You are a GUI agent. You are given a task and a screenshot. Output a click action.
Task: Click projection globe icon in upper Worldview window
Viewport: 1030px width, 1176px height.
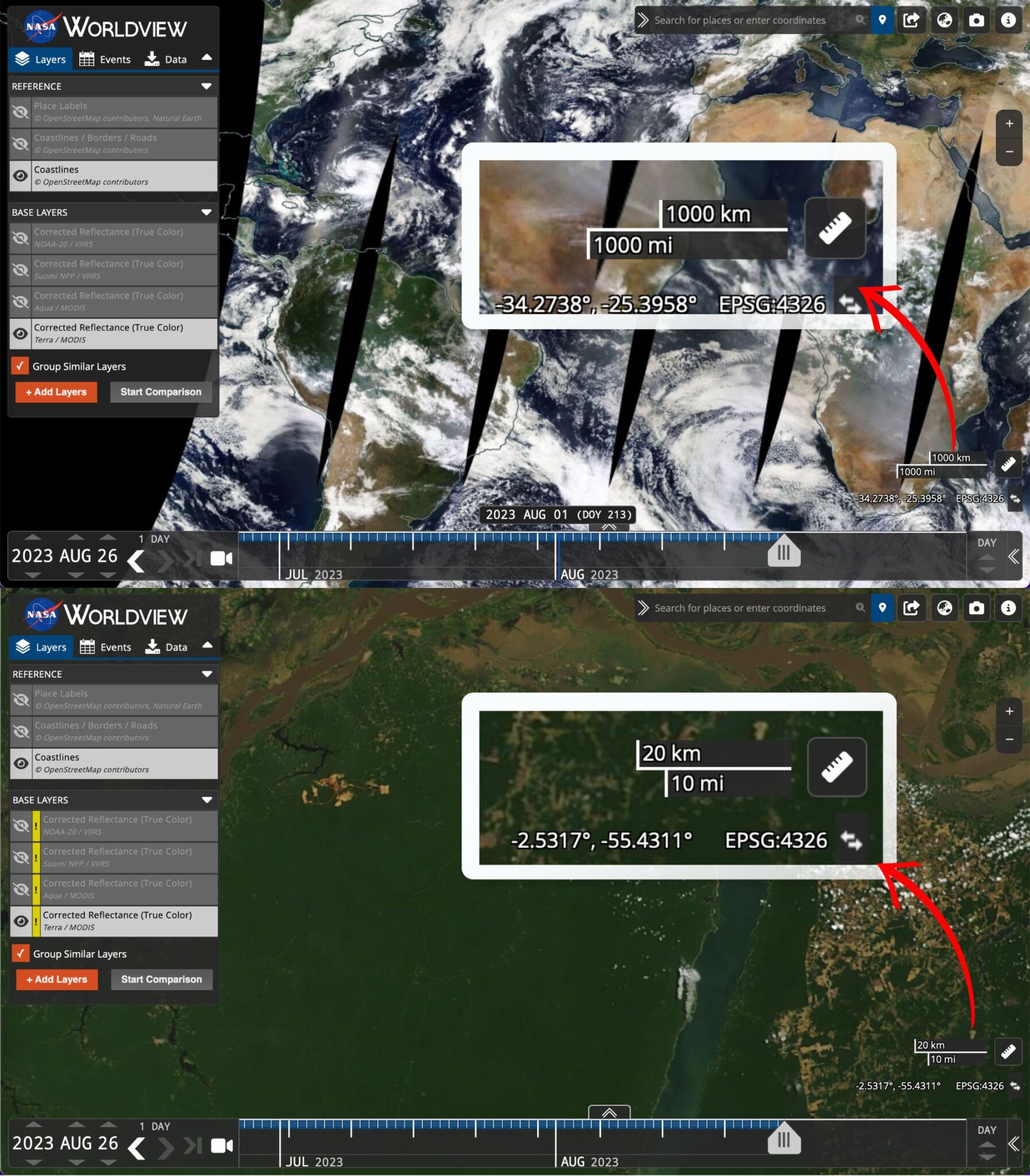pyautogui.click(x=944, y=21)
